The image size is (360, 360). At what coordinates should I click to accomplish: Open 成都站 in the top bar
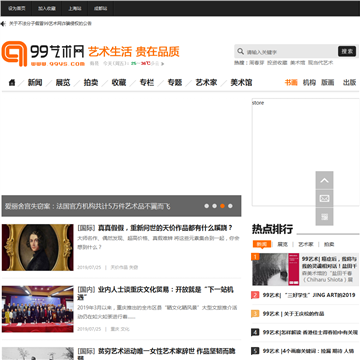pyautogui.click(x=101, y=8)
